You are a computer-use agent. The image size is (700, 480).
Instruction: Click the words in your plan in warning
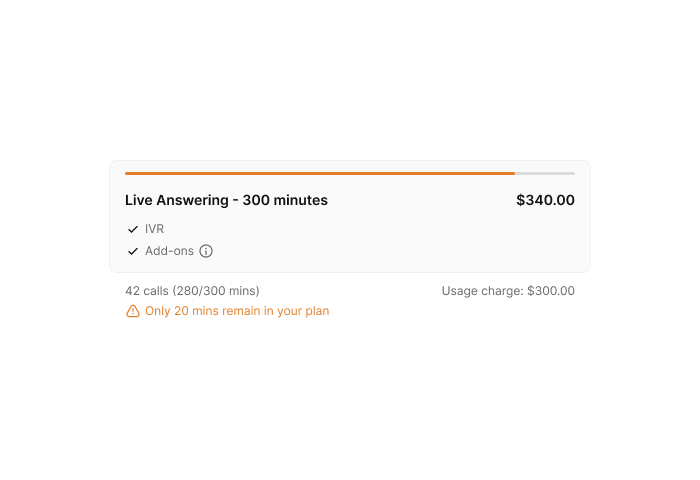tap(296, 311)
